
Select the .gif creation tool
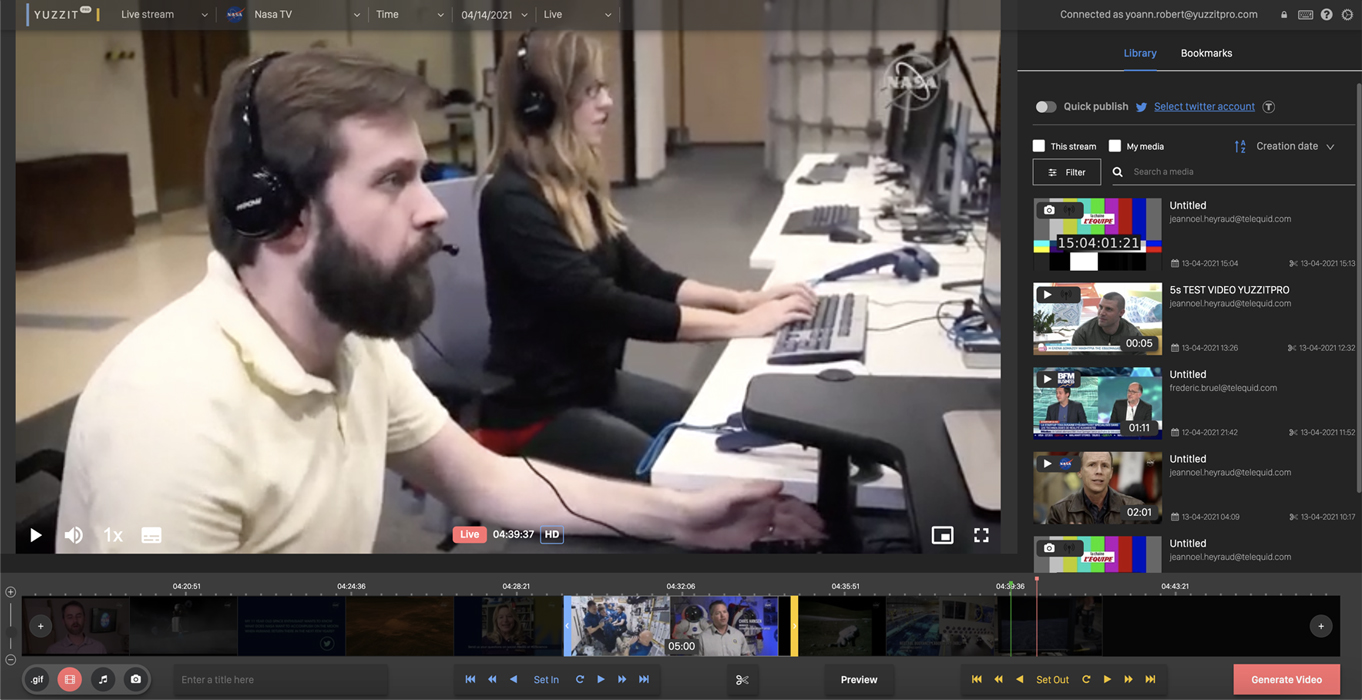click(36, 679)
